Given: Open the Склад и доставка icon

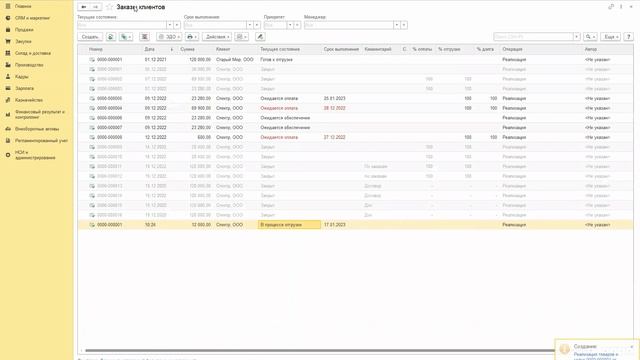Looking at the screenshot, I should click(x=7, y=53).
